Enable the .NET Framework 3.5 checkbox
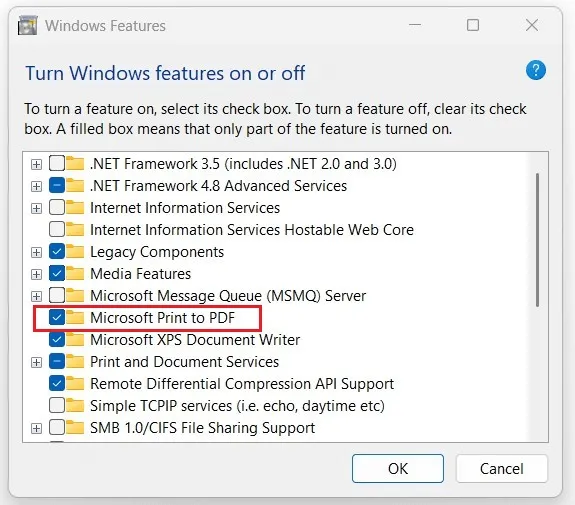 (57, 163)
